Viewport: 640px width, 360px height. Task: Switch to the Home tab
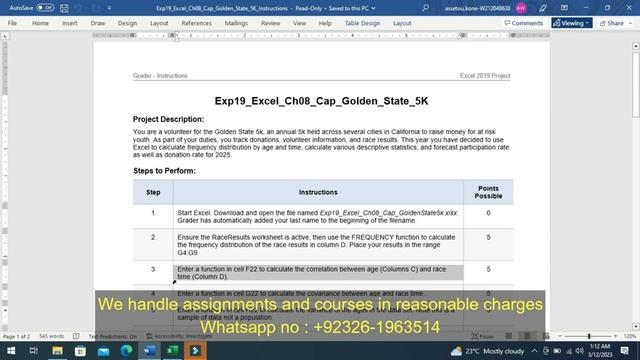pyautogui.click(x=40, y=23)
